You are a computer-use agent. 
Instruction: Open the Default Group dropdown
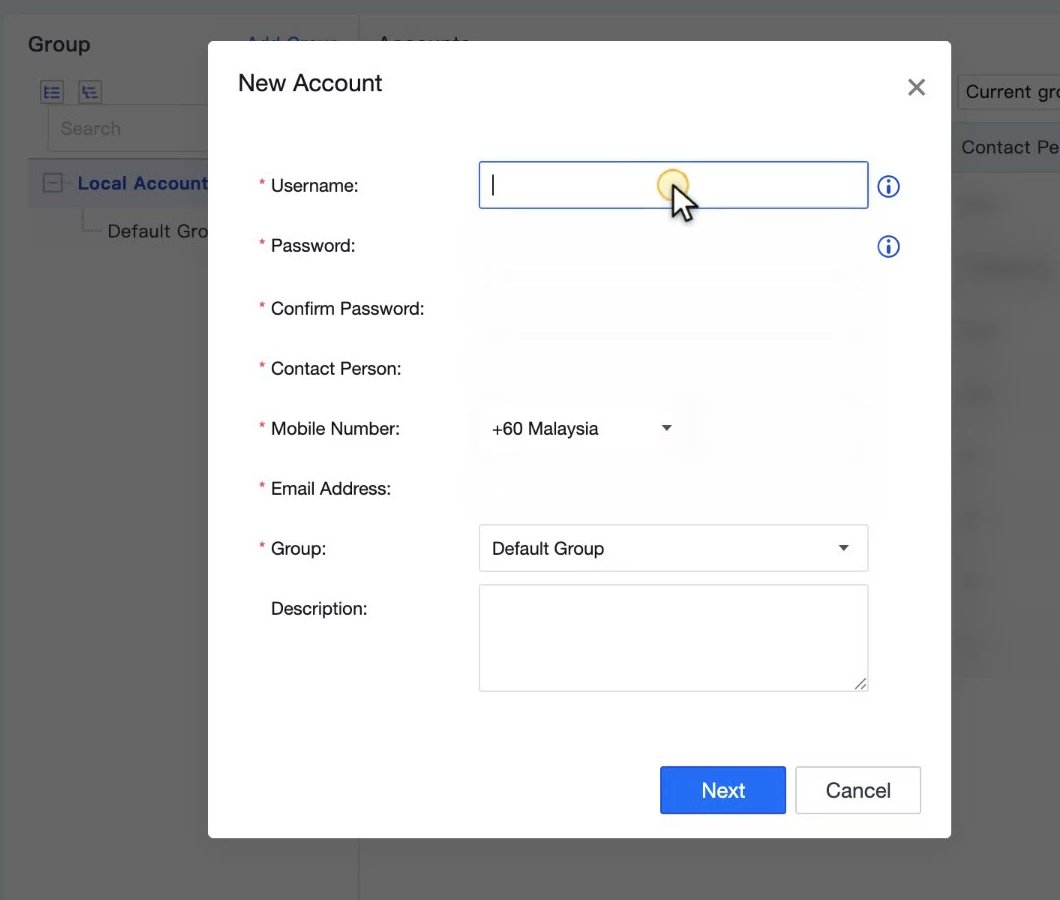[673, 548]
